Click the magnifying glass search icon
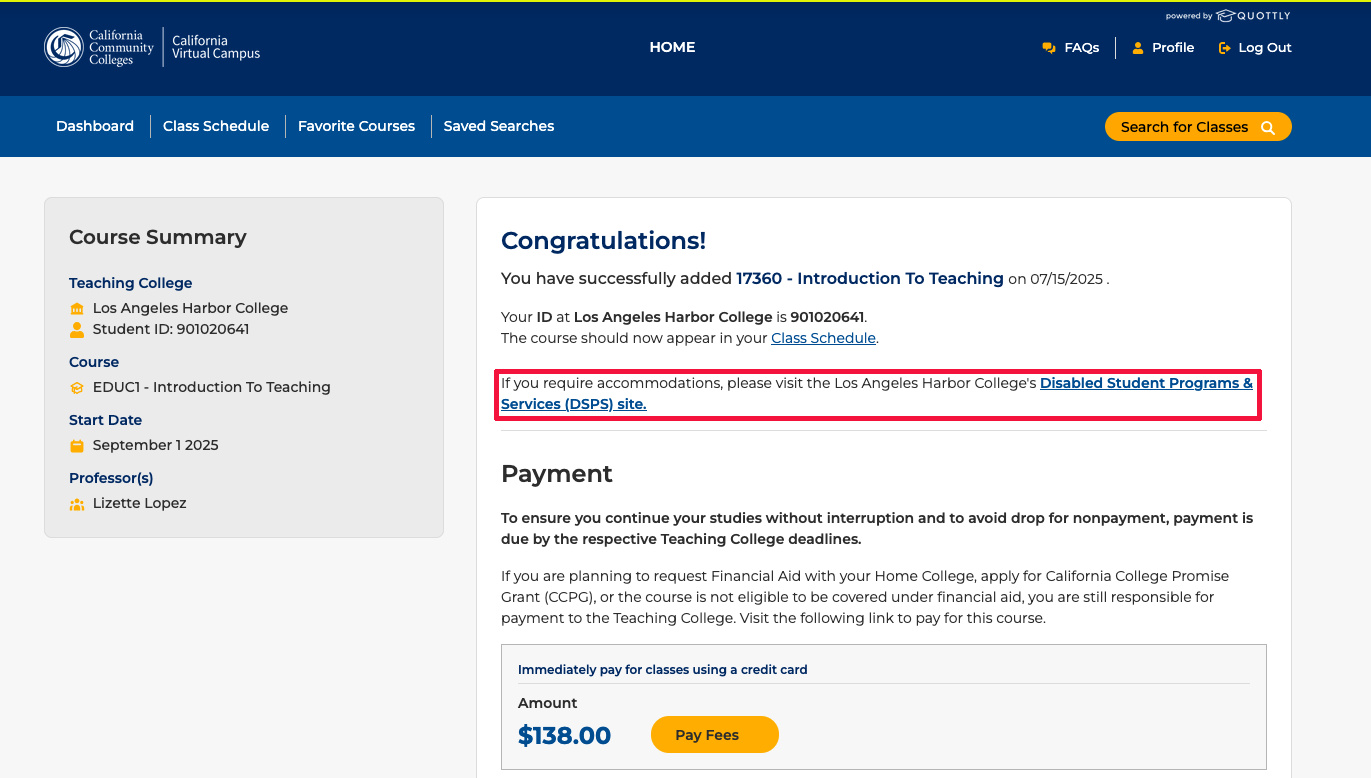Image resolution: width=1371 pixels, height=778 pixels. [x=1268, y=127]
